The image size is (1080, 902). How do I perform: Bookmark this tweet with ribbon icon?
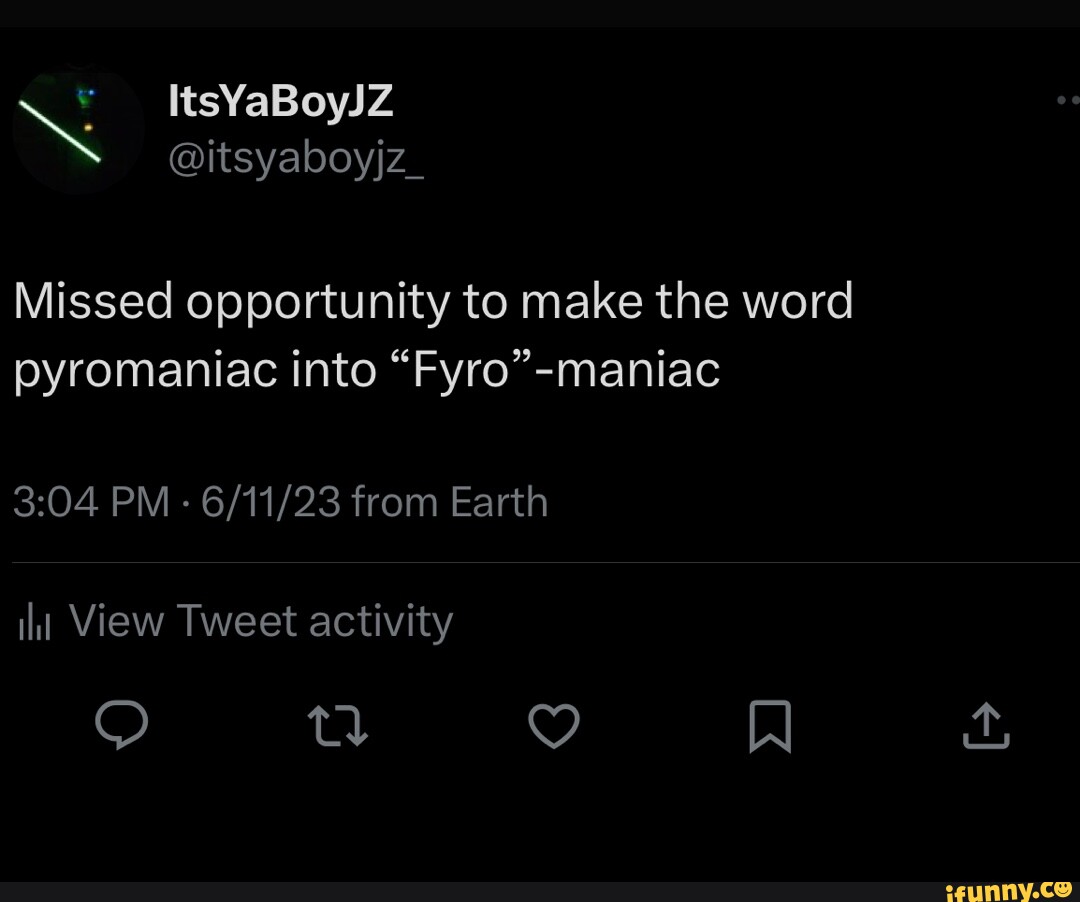coord(771,728)
